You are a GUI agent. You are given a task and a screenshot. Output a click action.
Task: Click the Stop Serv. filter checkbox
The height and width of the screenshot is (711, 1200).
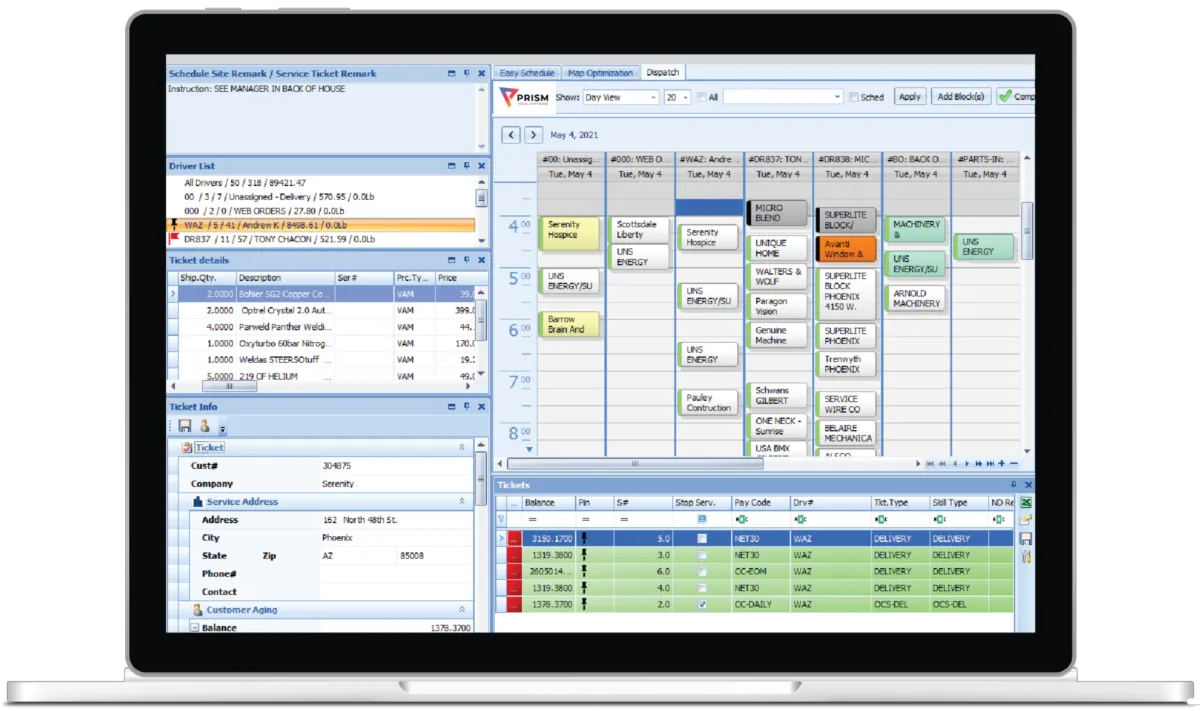click(702, 520)
